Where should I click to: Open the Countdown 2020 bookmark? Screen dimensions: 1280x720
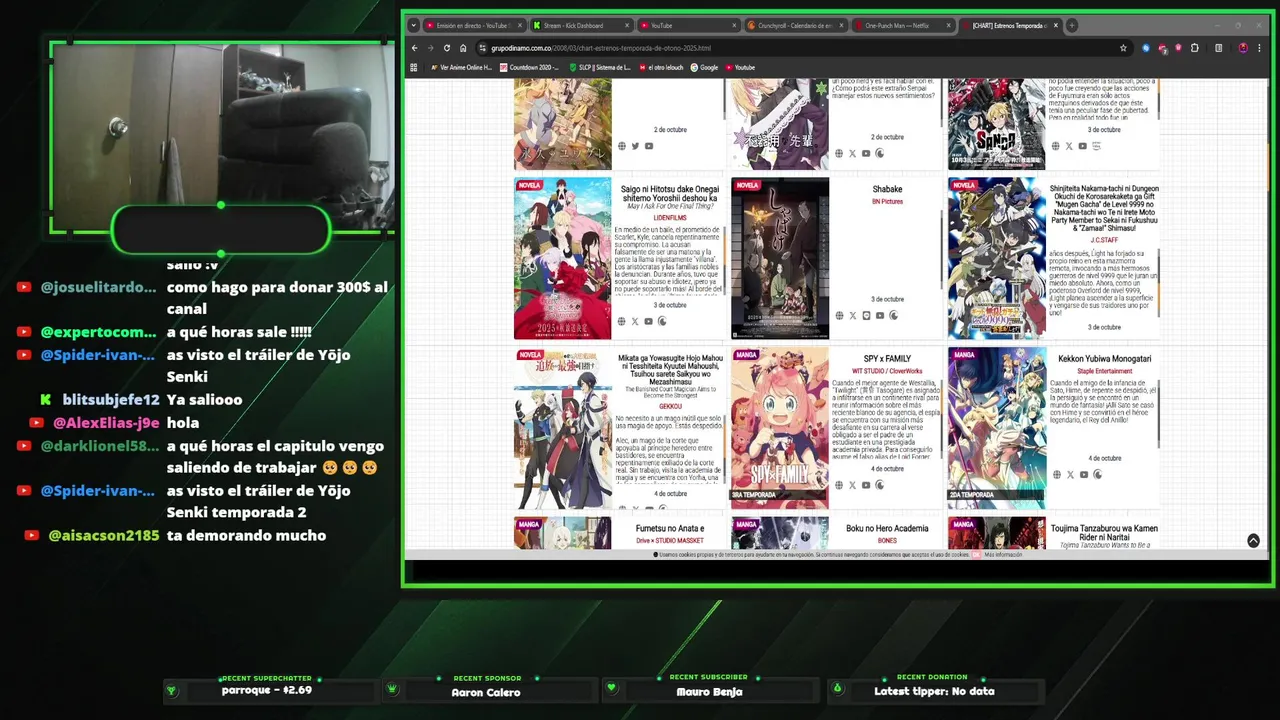click(x=529, y=67)
